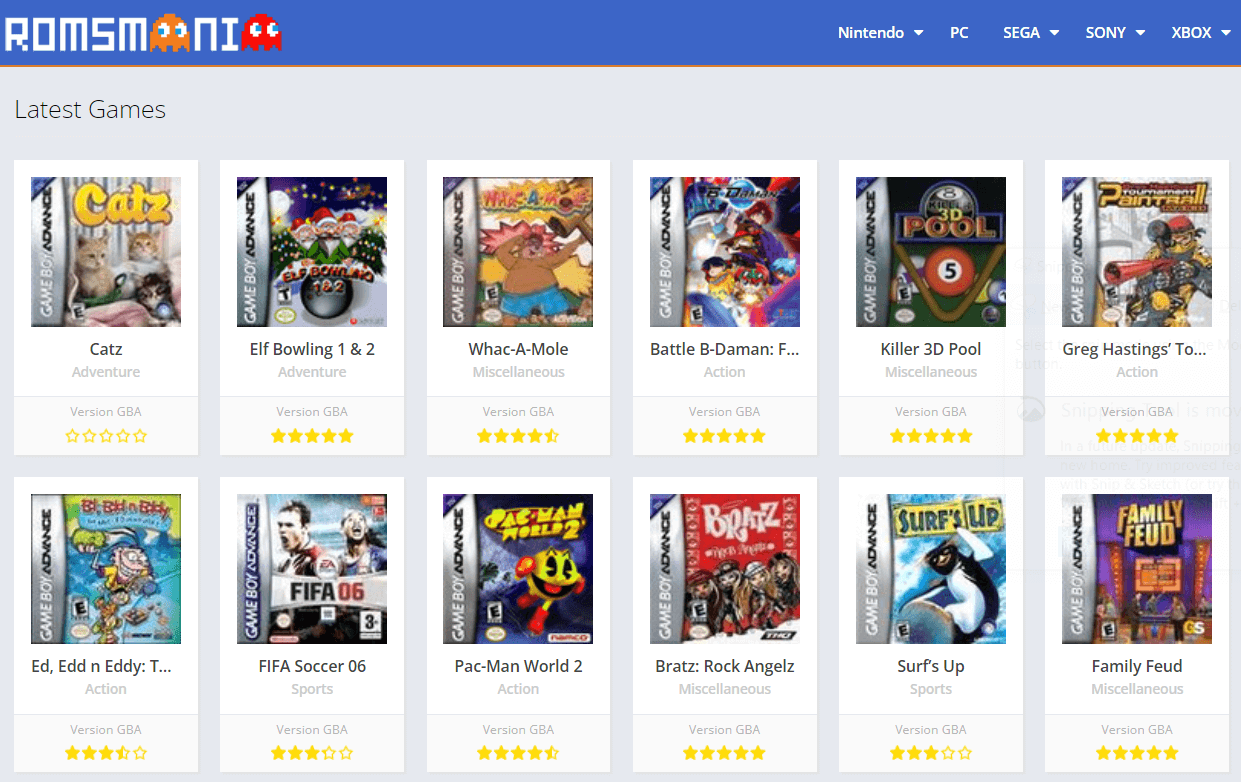
Task: Open the Battle B-Daman cover image
Action: pos(725,252)
